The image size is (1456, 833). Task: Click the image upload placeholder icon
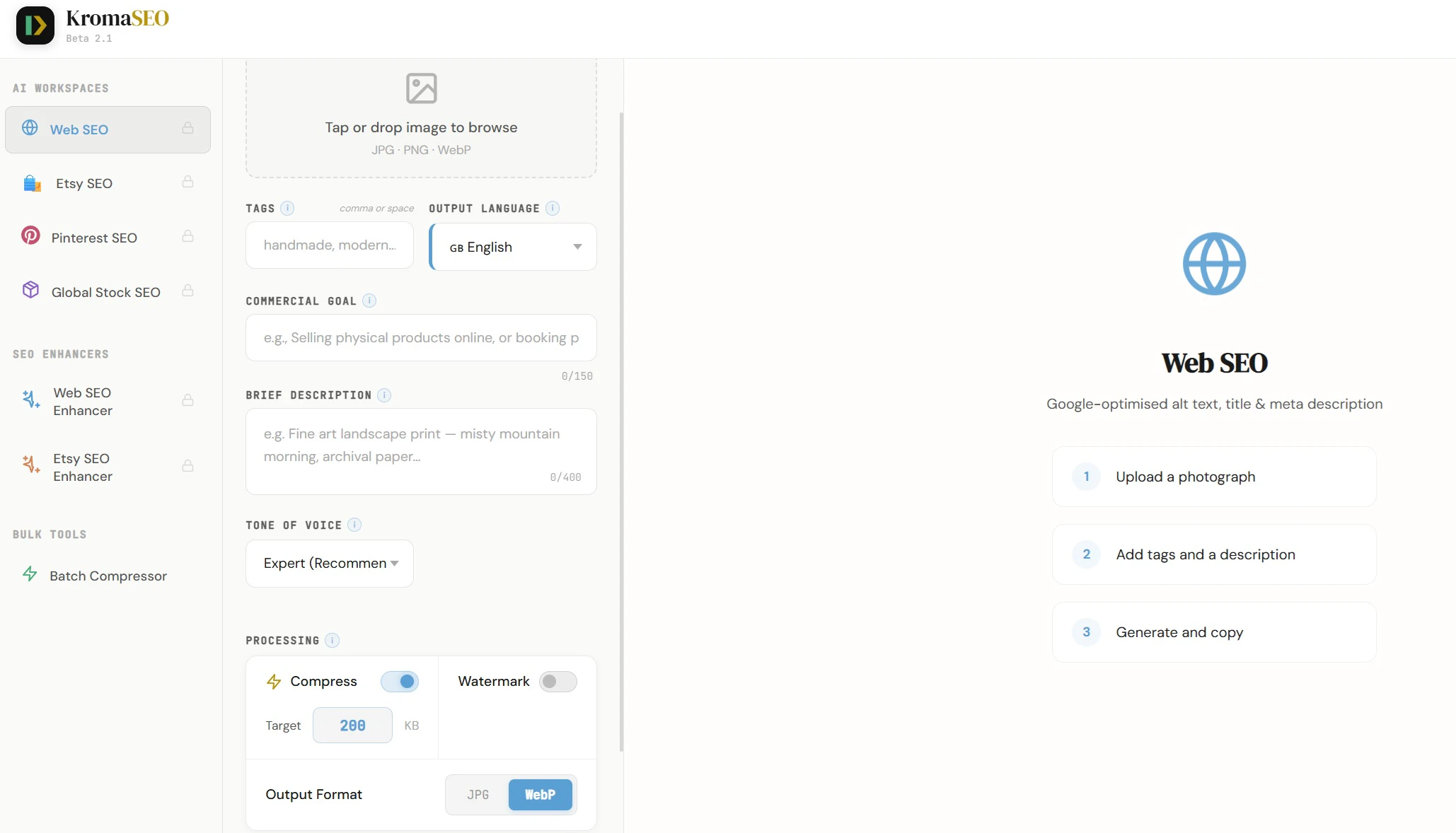[421, 88]
